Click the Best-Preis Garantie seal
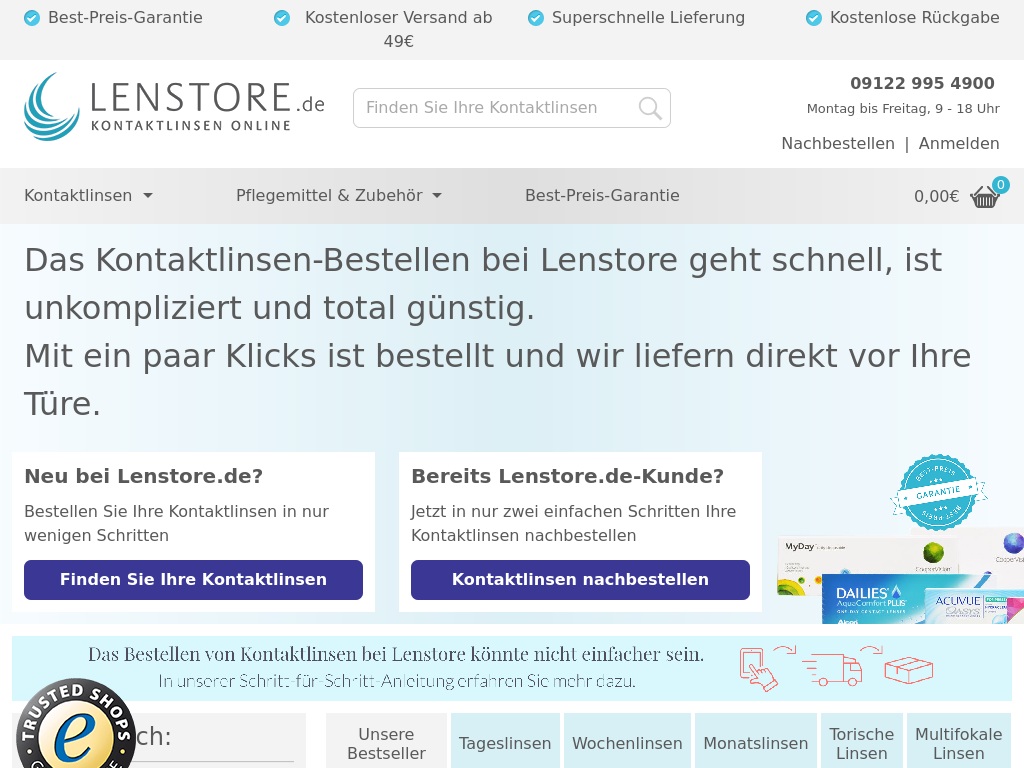Image resolution: width=1024 pixels, height=768 pixels. [937, 492]
